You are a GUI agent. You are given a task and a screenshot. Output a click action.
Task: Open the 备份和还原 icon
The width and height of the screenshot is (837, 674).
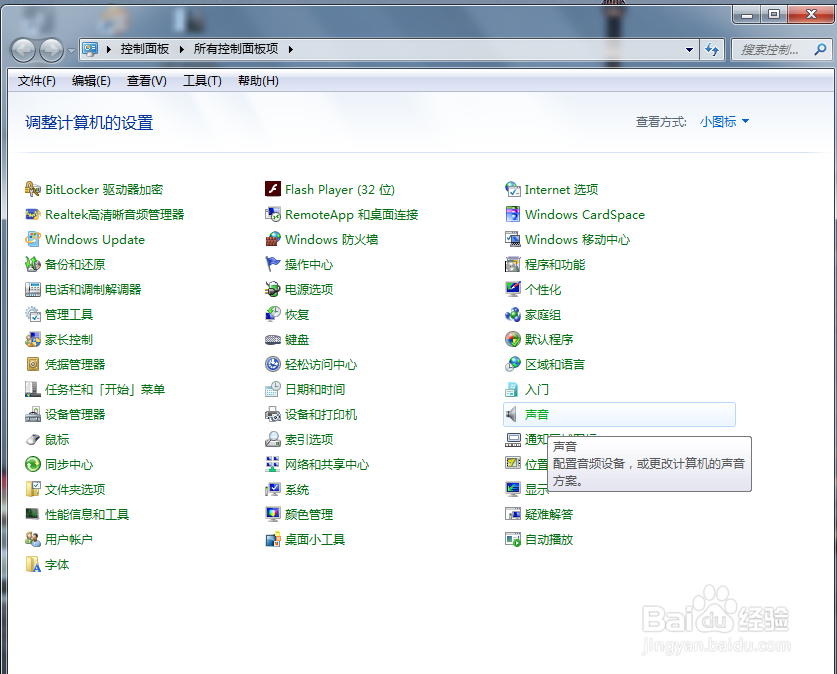pyautogui.click(x=33, y=265)
